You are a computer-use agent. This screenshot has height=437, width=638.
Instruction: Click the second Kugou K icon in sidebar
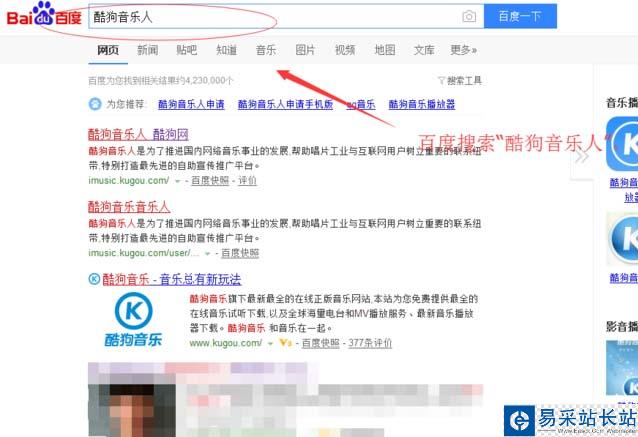point(622,238)
